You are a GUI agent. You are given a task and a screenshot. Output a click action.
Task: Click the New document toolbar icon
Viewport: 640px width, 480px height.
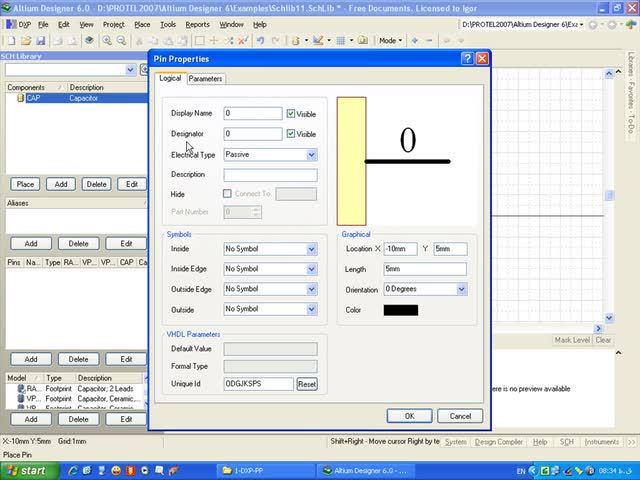pyautogui.click(x=11, y=40)
